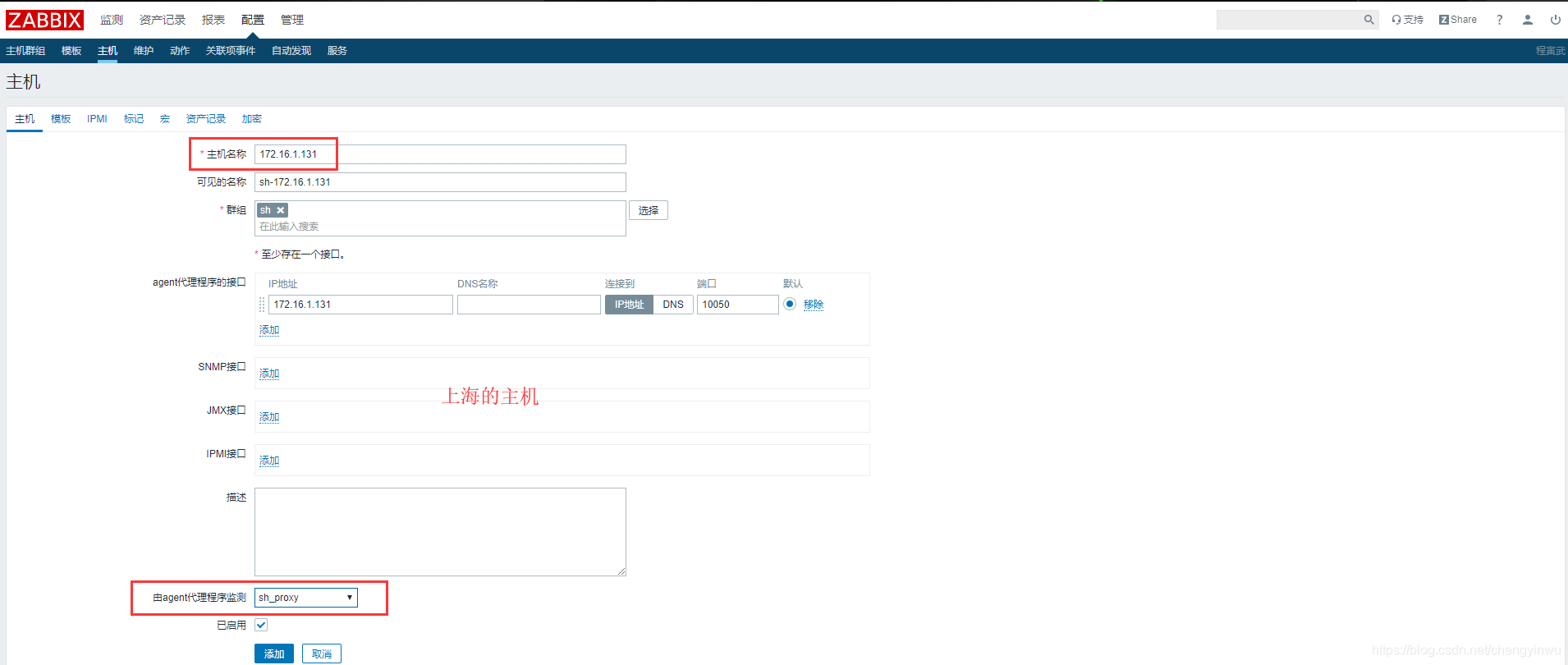Go to 服务 submenu
The width and height of the screenshot is (1568, 665).
(x=337, y=51)
